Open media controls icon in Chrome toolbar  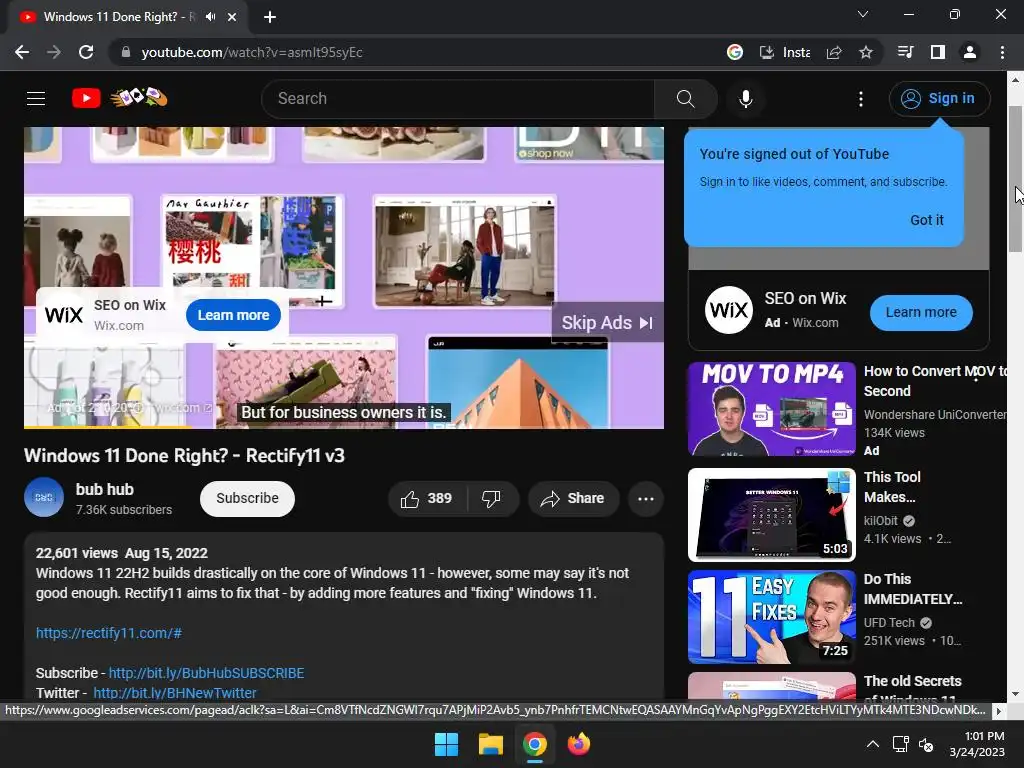pyautogui.click(x=906, y=52)
